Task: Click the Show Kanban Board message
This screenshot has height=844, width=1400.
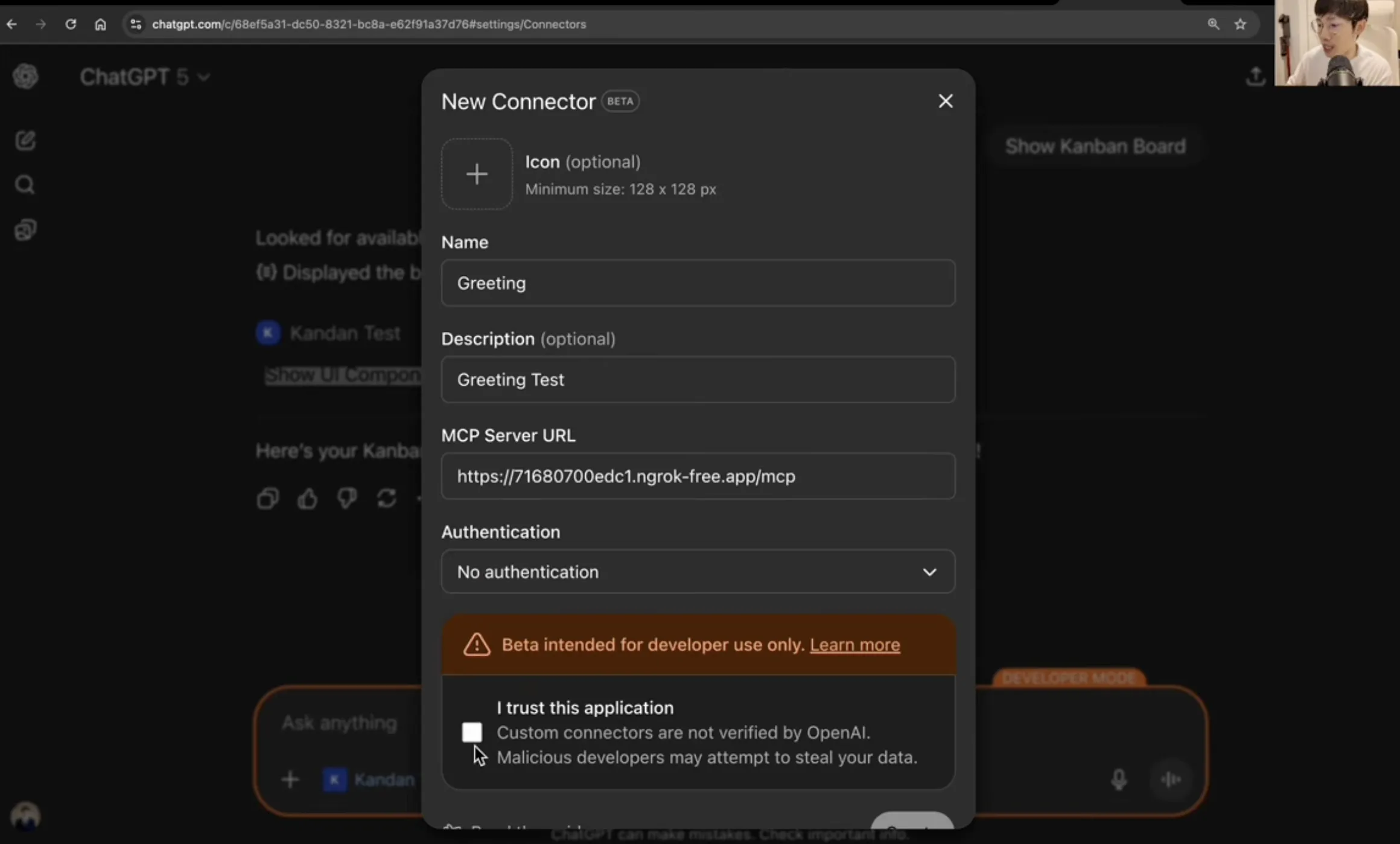Action: tap(1095, 146)
